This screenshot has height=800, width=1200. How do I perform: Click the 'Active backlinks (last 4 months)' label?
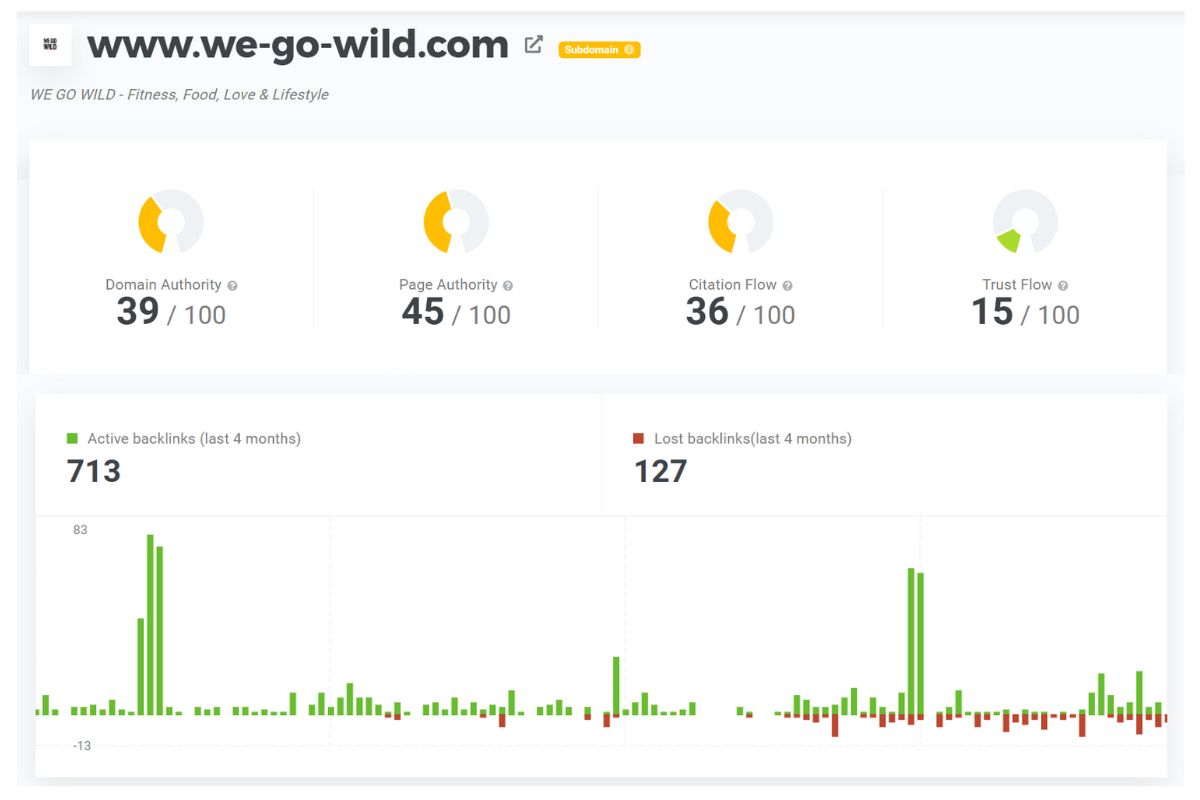pyautogui.click(x=194, y=438)
